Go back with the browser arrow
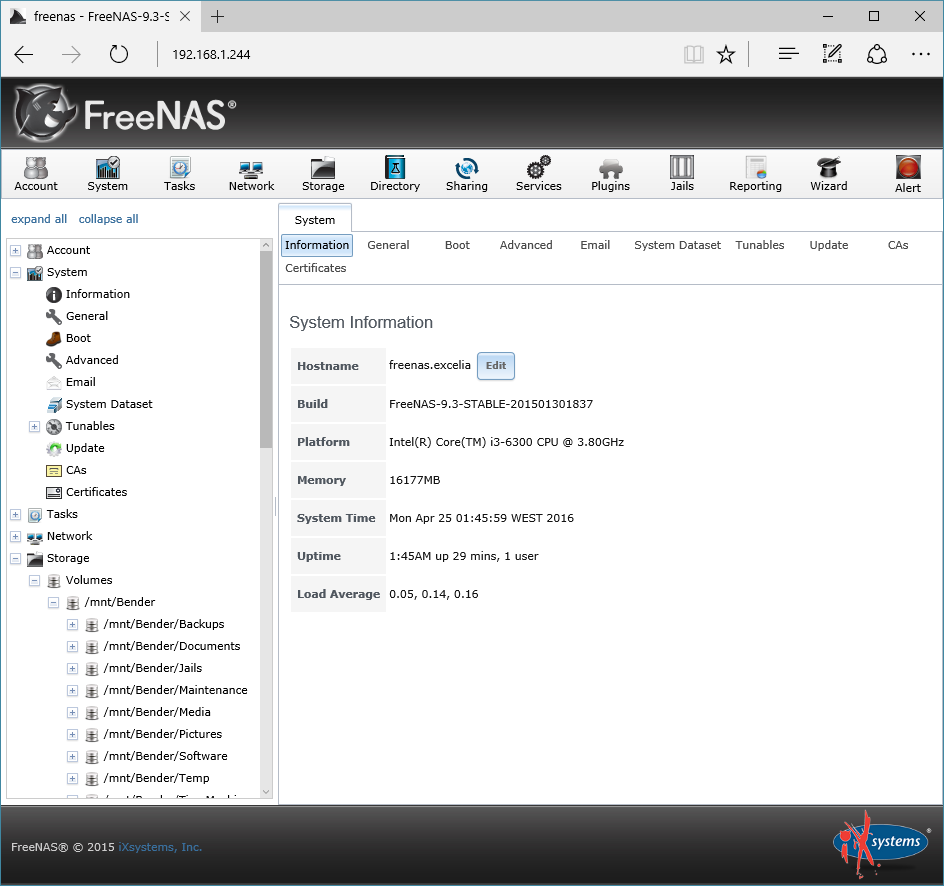The width and height of the screenshot is (944, 886). pos(23,54)
